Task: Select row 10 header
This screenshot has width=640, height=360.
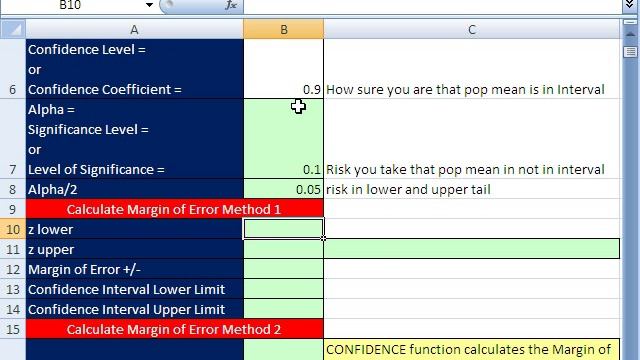Action: click(x=13, y=229)
